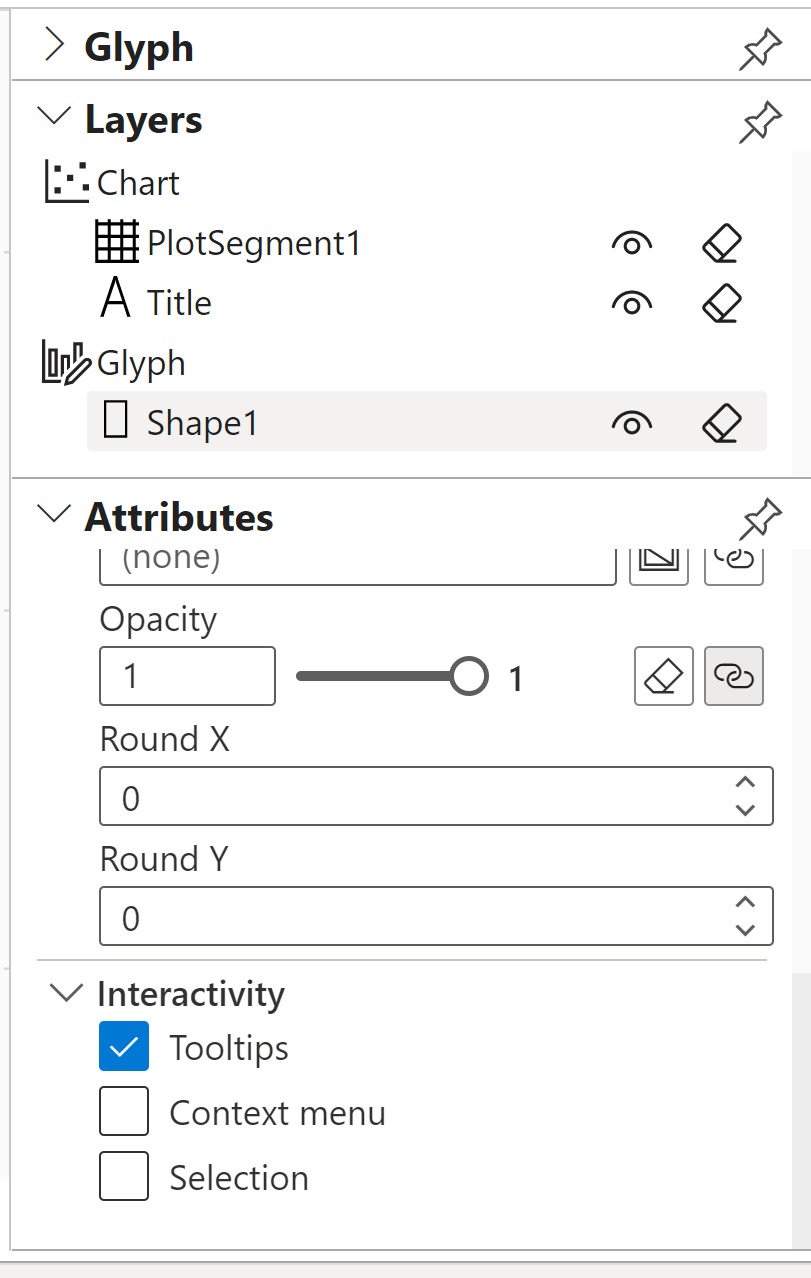
Task: Erase the Shape1 layer
Action: point(722,422)
